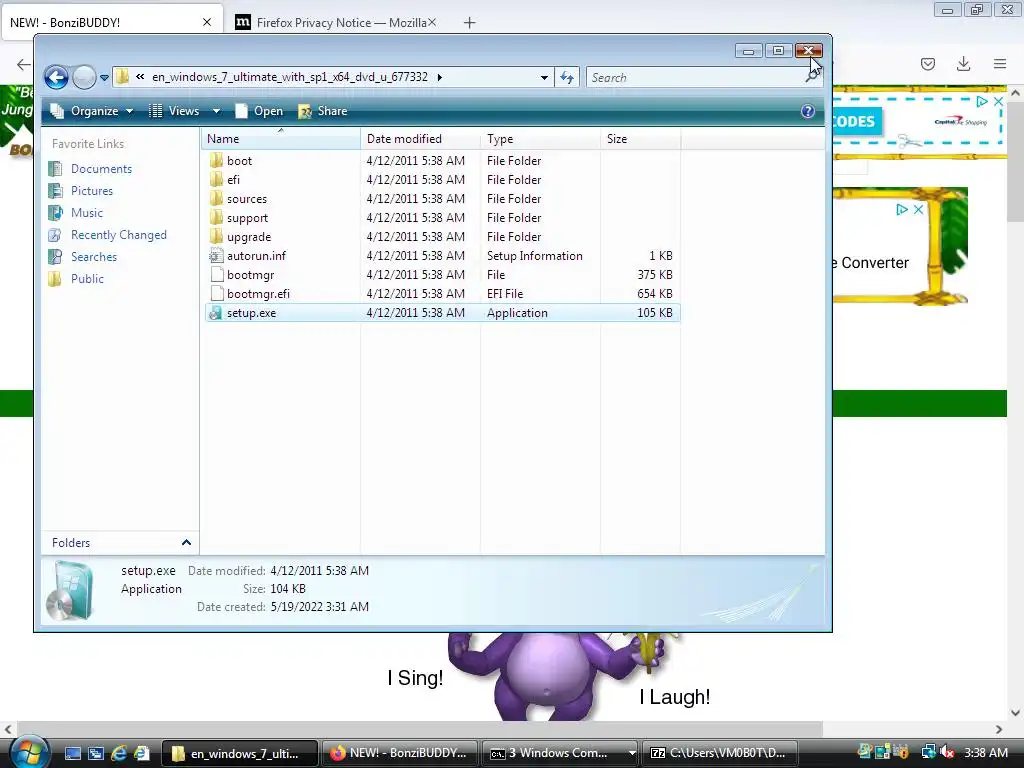1024x768 pixels.
Task: Expand breadcrumb arrow after en_windows_7_ultimate path
Action: point(440,77)
